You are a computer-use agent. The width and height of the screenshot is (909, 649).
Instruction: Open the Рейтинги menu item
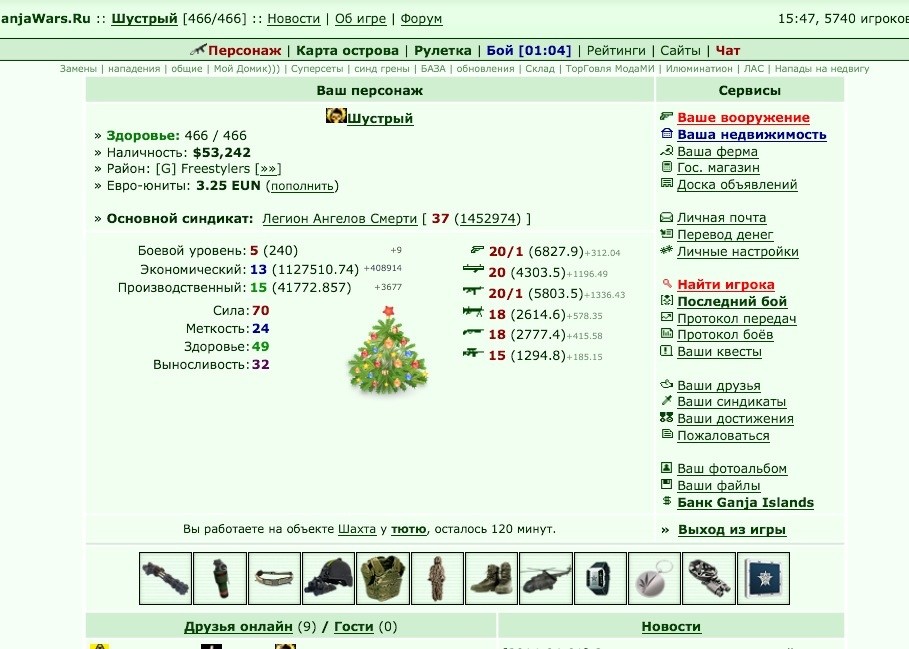click(x=616, y=50)
